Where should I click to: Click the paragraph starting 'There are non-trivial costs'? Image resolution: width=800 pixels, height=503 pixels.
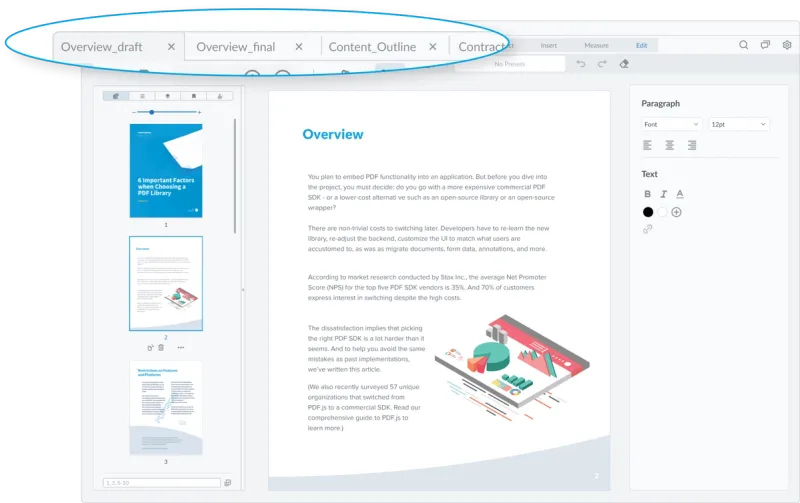(x=428, y=238)
